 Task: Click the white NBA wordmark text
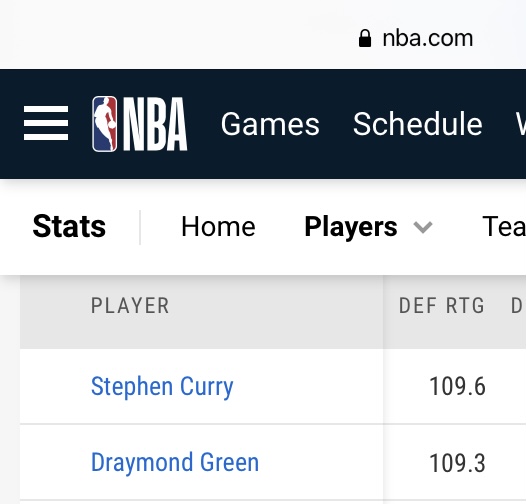pyautogui.click(x=155, y=124)
